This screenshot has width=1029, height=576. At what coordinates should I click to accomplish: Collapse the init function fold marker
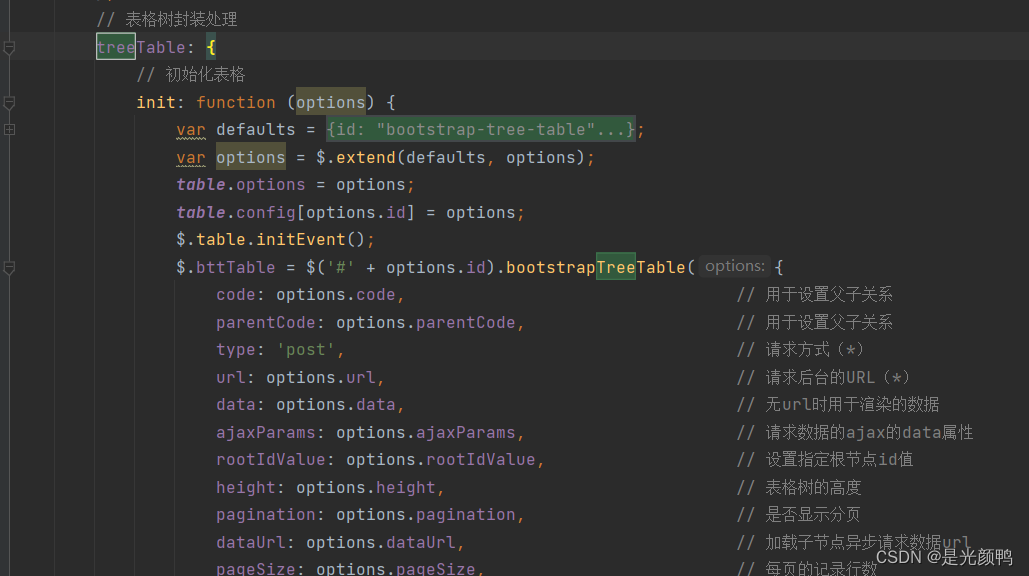(x=9, y=102)
